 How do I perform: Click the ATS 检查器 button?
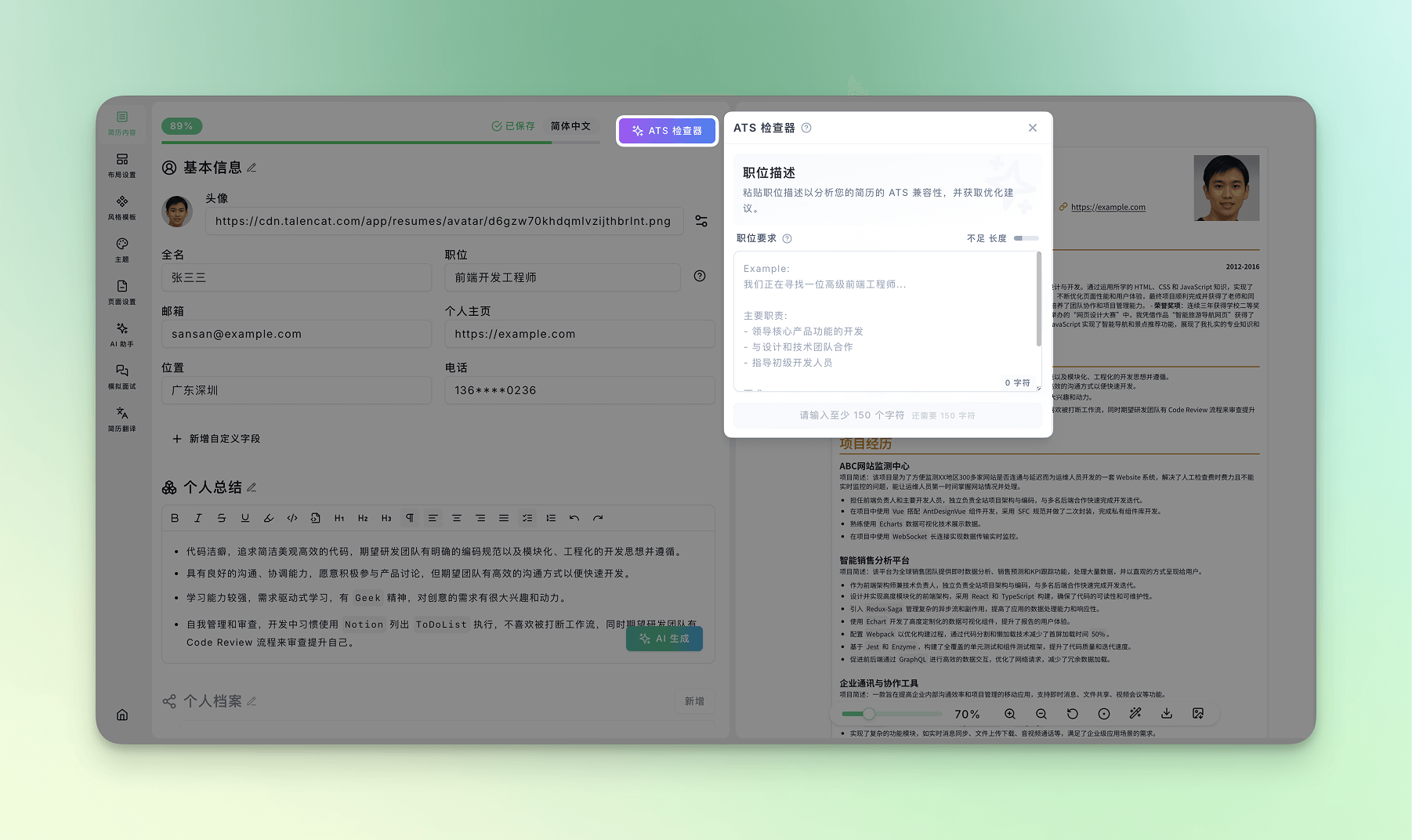pos(667,131)
